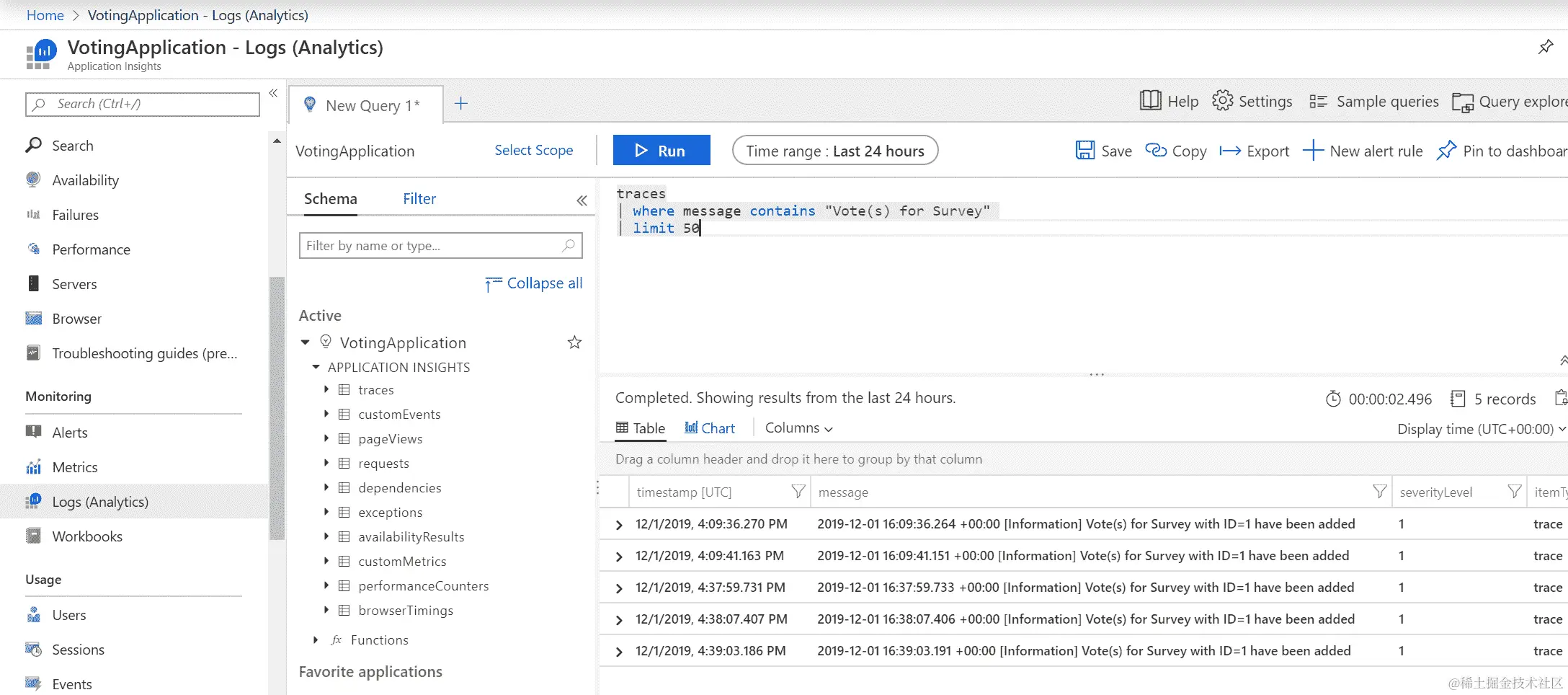
Task: Open Browser via its window icon
Action: pyautogui.click(x=33, y=318)
